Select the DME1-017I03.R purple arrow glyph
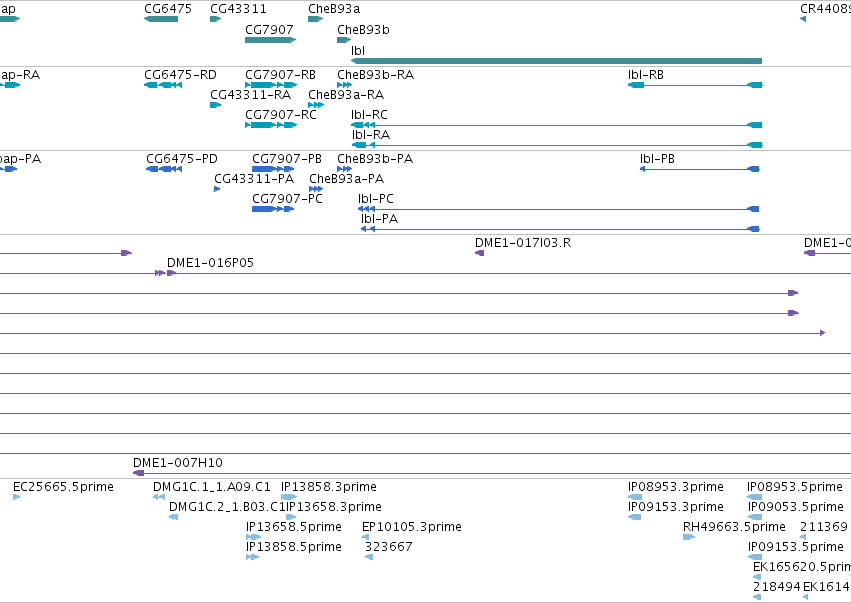The image size is (851, 603). [x=479, y=253]
